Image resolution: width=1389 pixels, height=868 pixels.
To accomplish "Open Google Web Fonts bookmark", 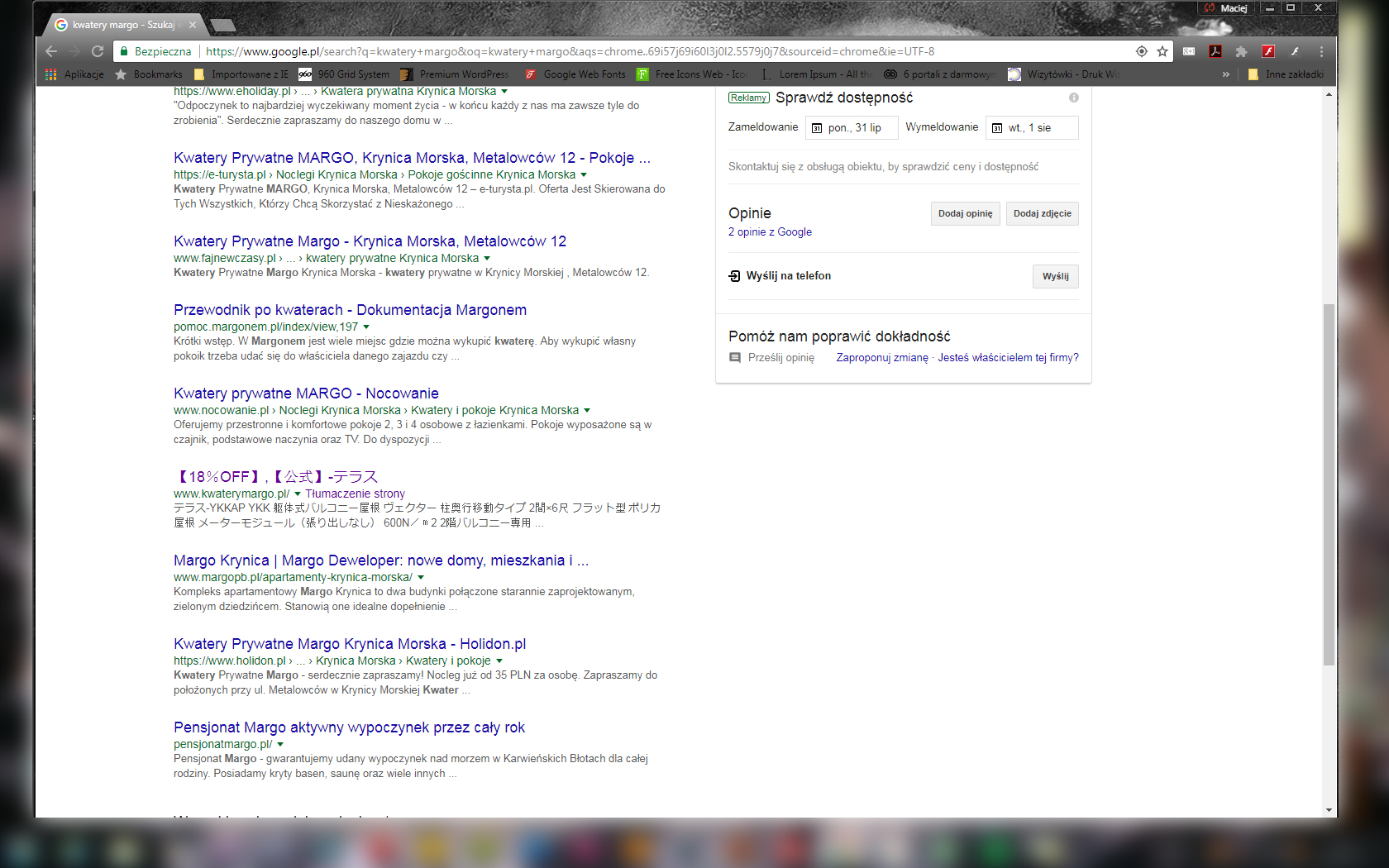I will point(575,74).
